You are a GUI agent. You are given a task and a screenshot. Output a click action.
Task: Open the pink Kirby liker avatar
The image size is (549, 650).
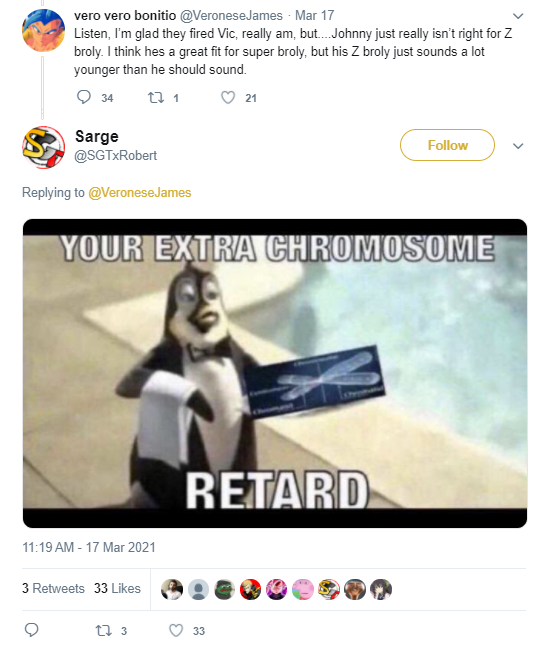point(303,589)
